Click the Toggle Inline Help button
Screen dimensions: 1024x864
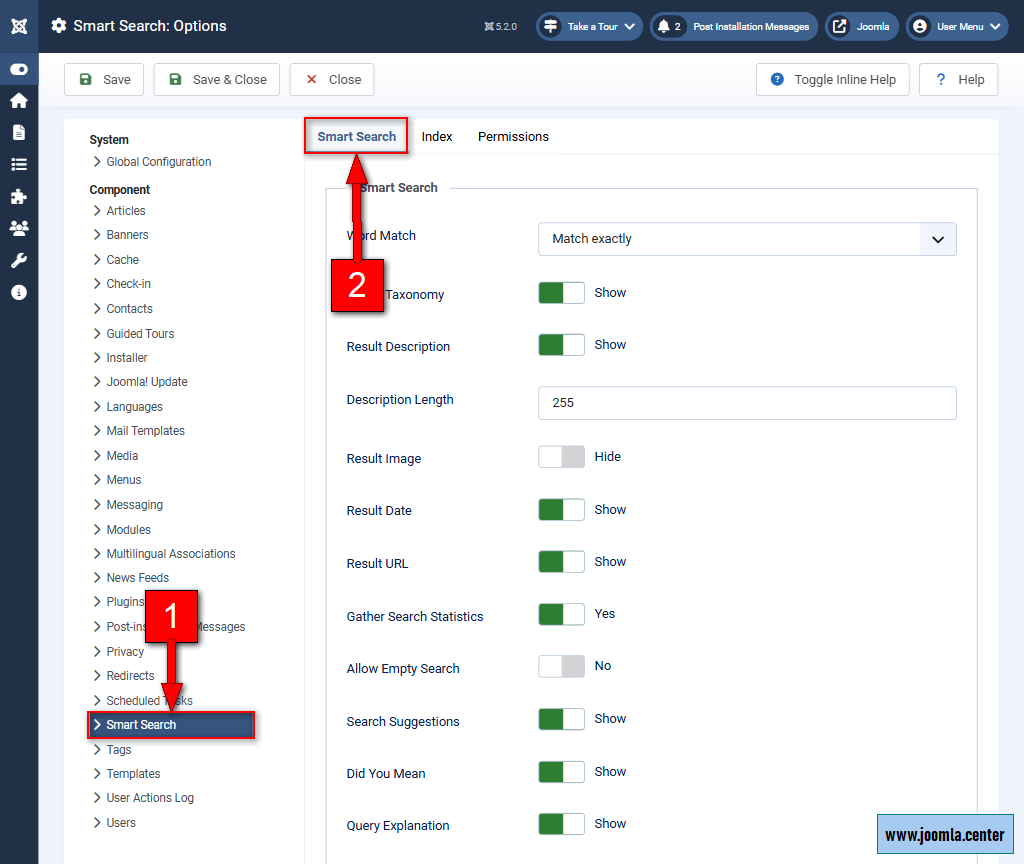coord(833,80)
